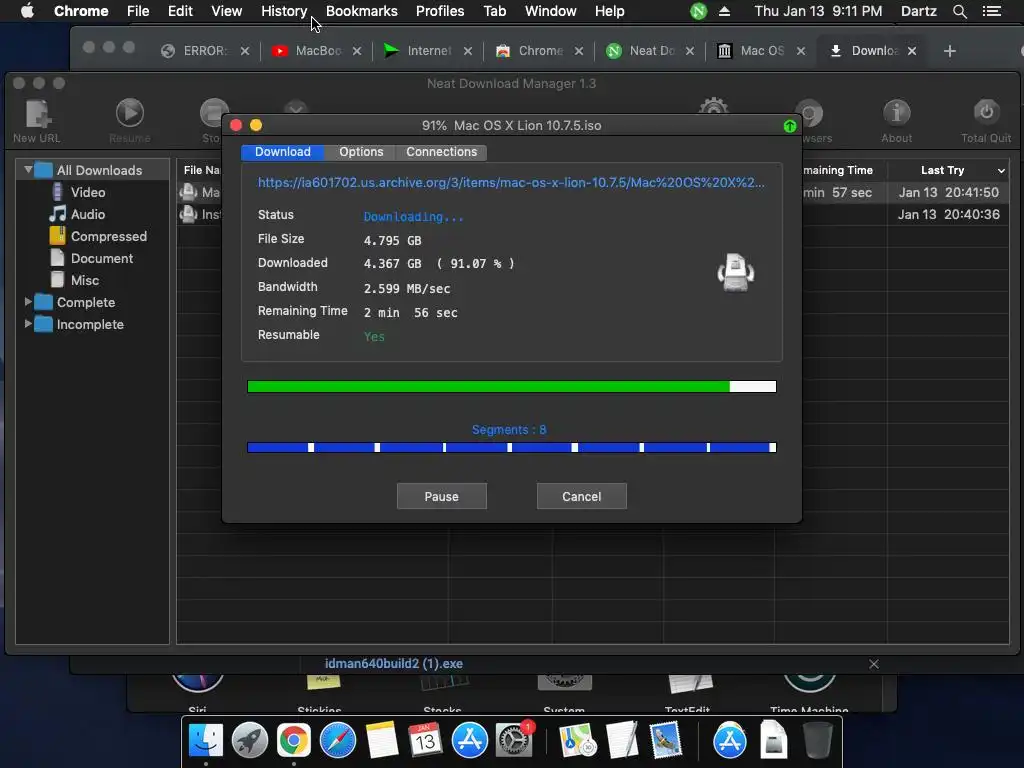Open Finder from the Dock
This screenshot has width=1024, height=768.
coord(206,740)
